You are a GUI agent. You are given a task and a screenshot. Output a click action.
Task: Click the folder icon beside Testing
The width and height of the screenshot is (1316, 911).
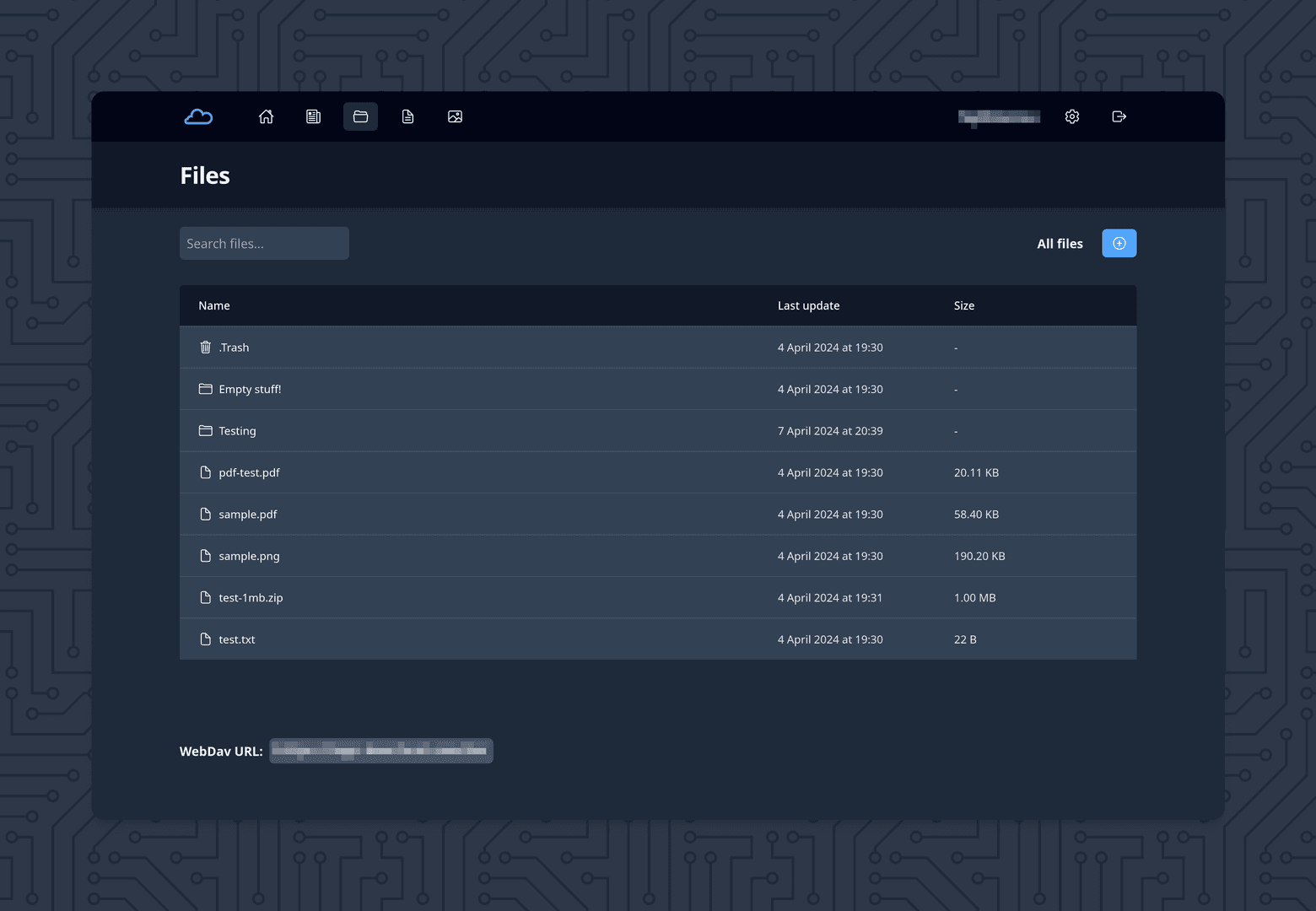pyautogui.click(x=205, y=430)
